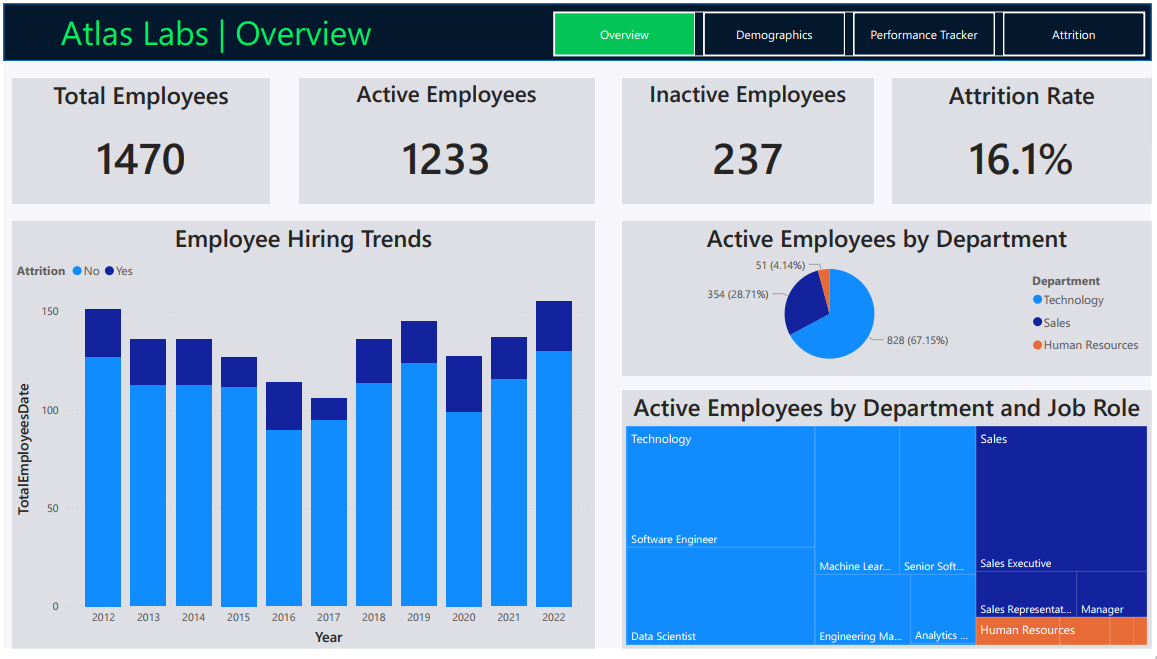Open the Demographics page tab

coord(773,35)
